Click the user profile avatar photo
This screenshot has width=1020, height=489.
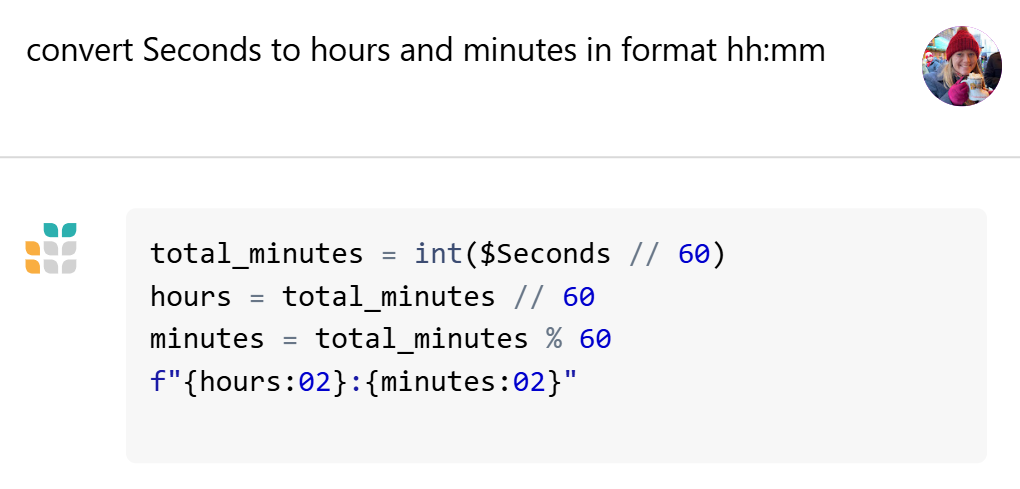(961, 66)
